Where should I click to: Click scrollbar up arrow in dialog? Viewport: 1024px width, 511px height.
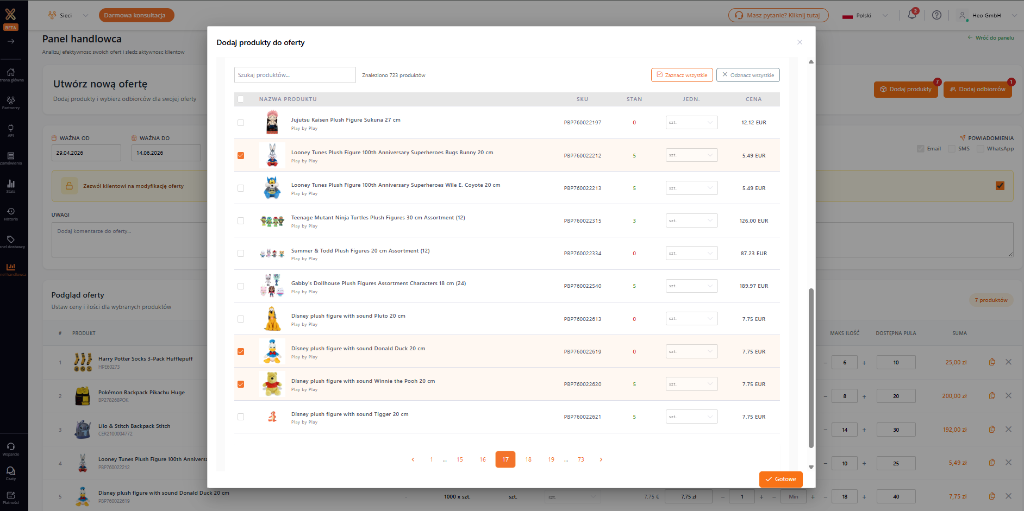[812, 62]
